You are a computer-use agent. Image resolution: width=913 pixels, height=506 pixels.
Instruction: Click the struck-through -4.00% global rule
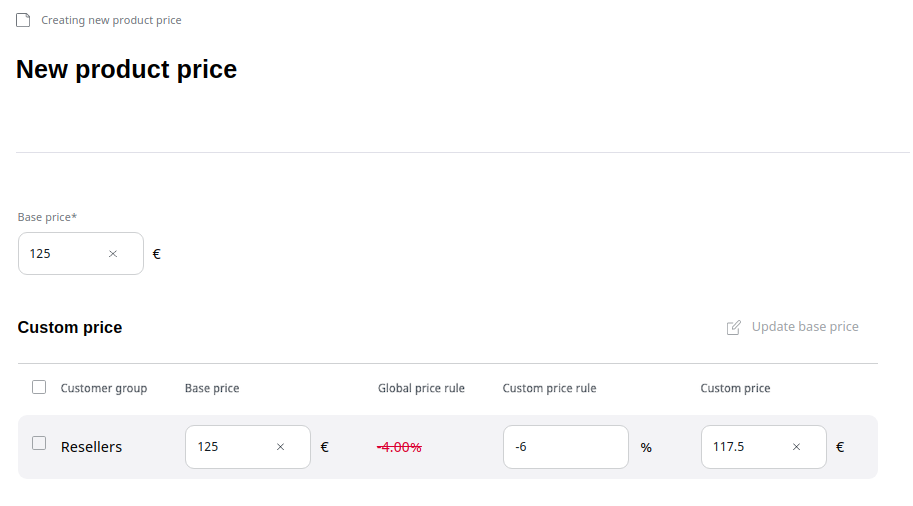click(x=399, y=447)
